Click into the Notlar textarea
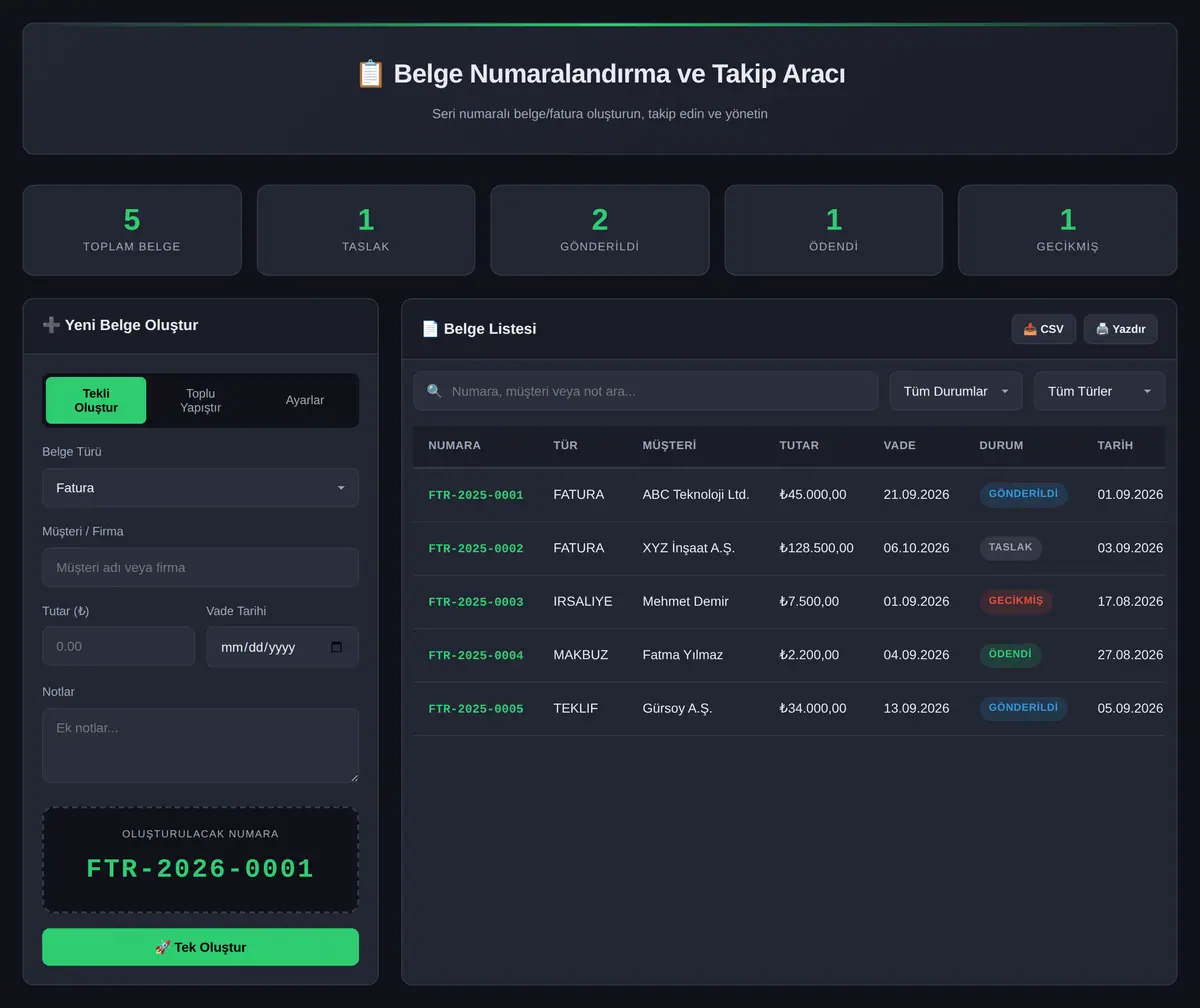Image resolution: width=1200 pixels, height=1008 pixels. [200, 745]
